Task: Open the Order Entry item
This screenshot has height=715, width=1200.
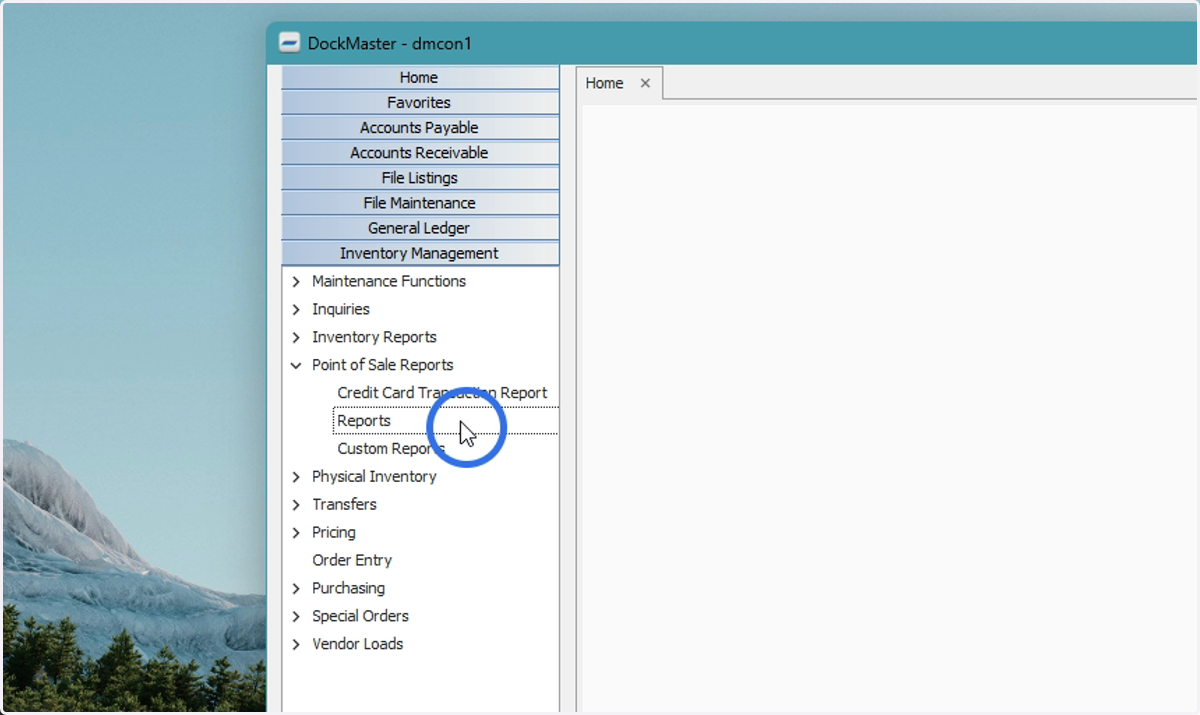Action: (x=352, y=560)
